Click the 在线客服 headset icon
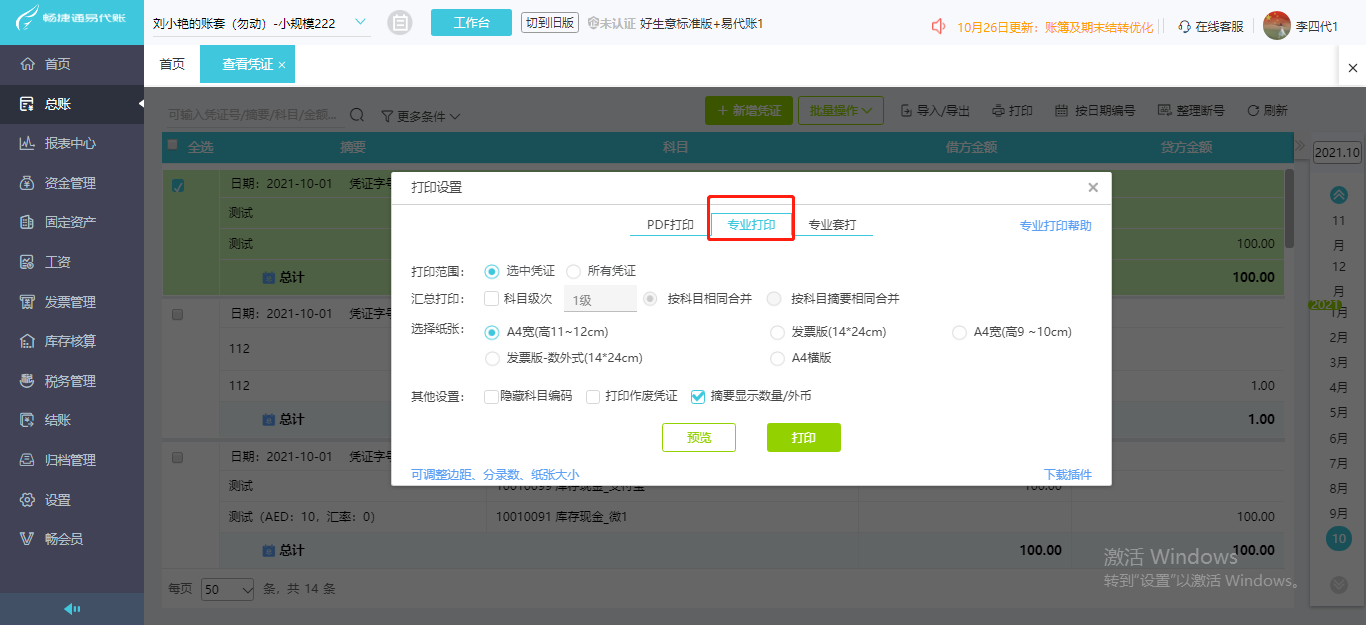The width and height of the screenshot is (1366, 625). (1185, 27)
